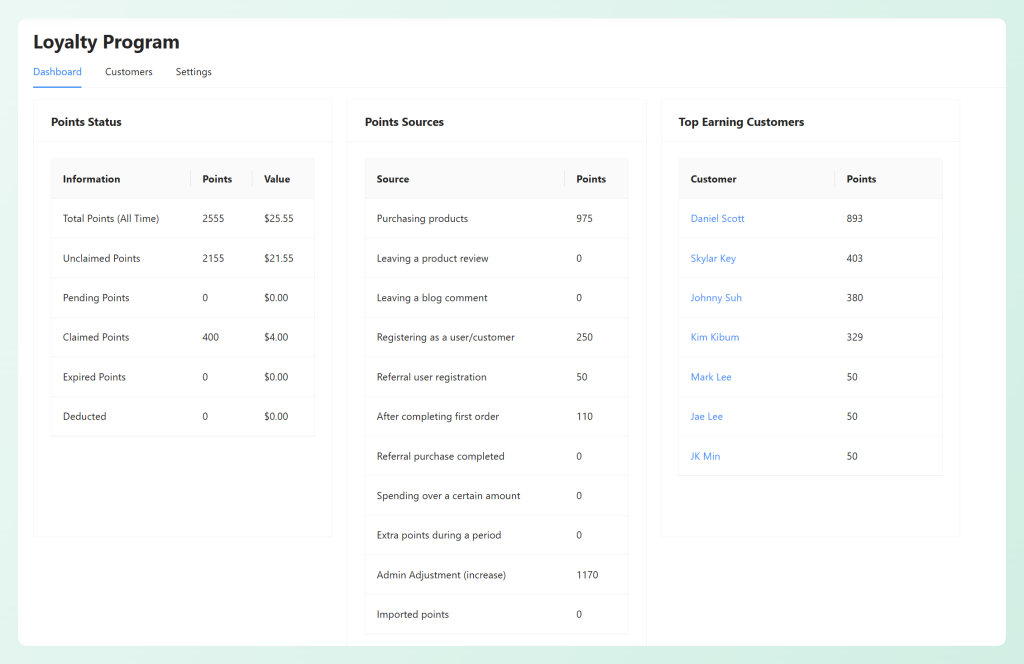View Skylar Key's customer details
The width and height of the screenshot is (1024, 664).
point(713,258)
